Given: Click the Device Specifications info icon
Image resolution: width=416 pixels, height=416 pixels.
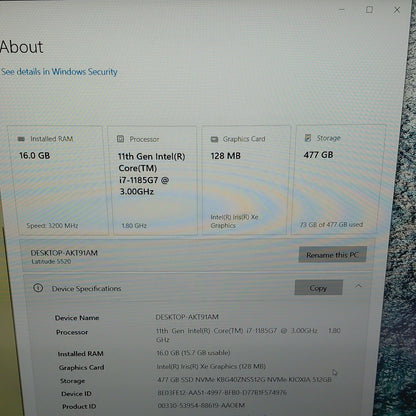Looking at the screenshot, I should pos(38,288).
